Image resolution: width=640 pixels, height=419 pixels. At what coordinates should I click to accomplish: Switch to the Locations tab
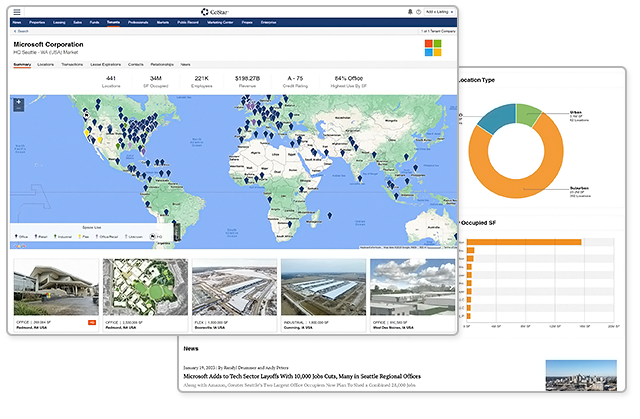pos(46,63)
